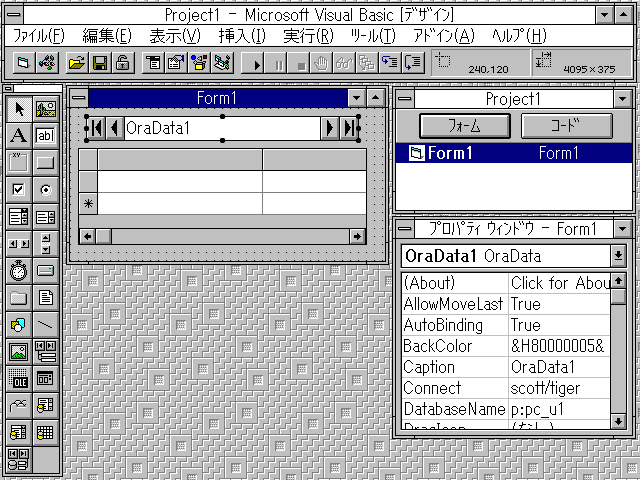Open the 表示(V) menu
640x480 pixels.
tap(175, 36)
